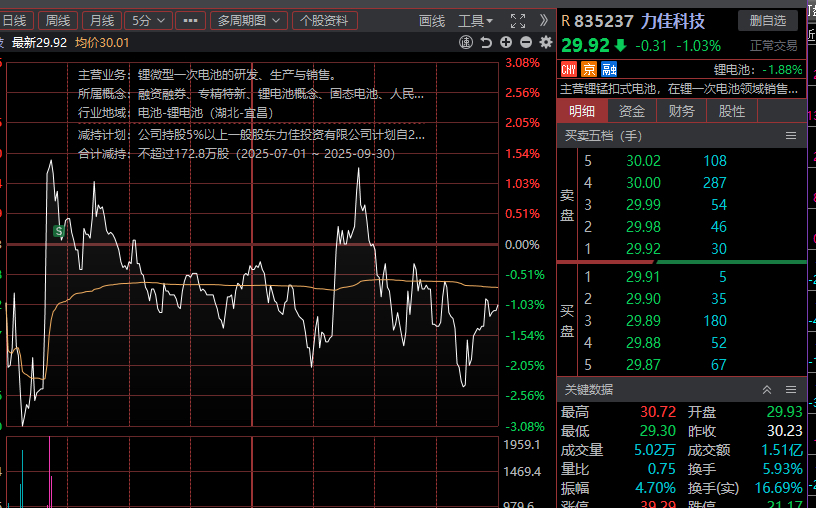816x508 pixels.
Task: Select the 财务 tab
Action: point(682,111)
